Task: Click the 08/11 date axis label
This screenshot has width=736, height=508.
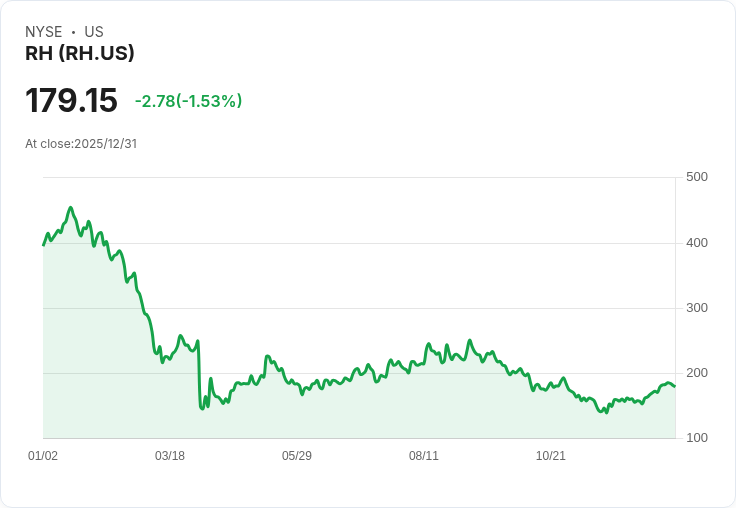Action: (424, 456)
